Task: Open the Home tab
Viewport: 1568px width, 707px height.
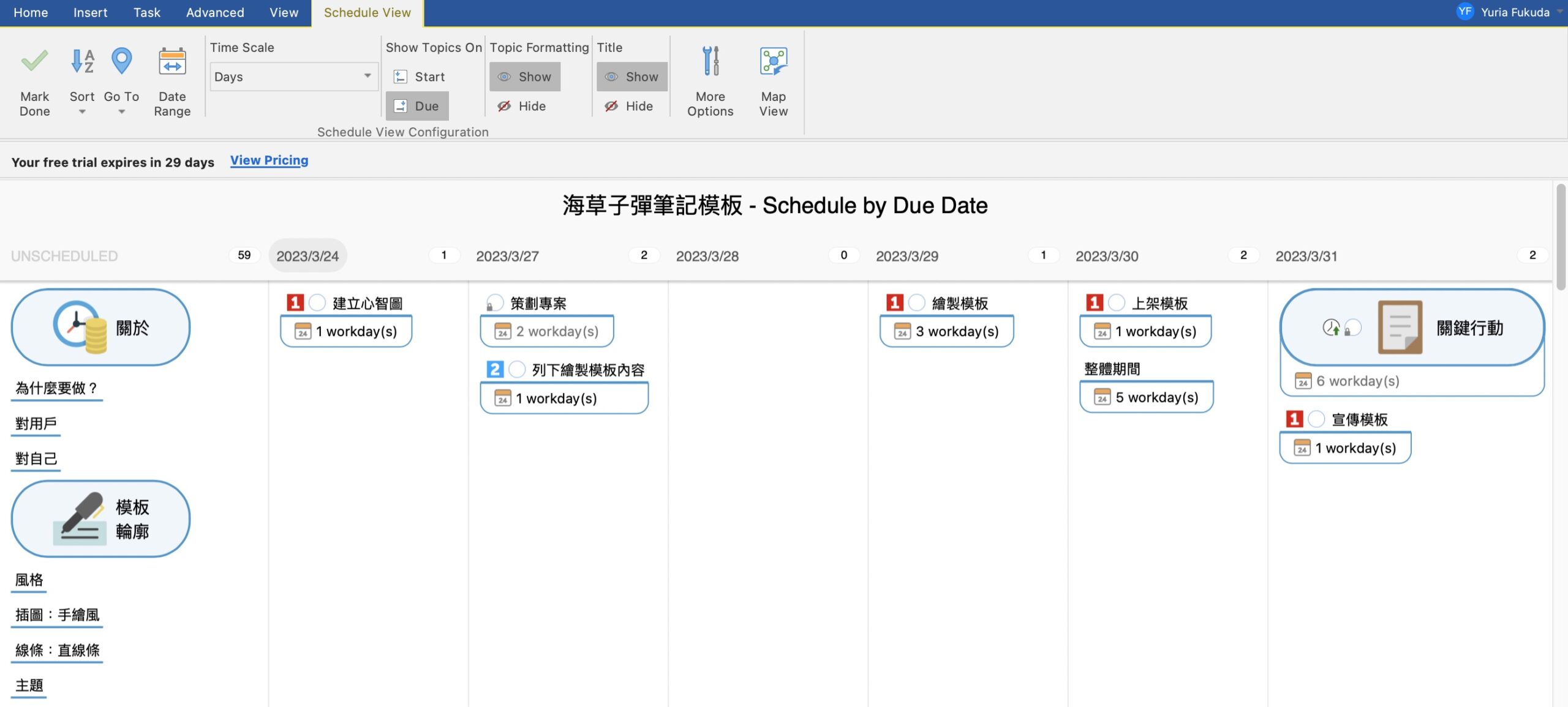Action: pos(31,12)
